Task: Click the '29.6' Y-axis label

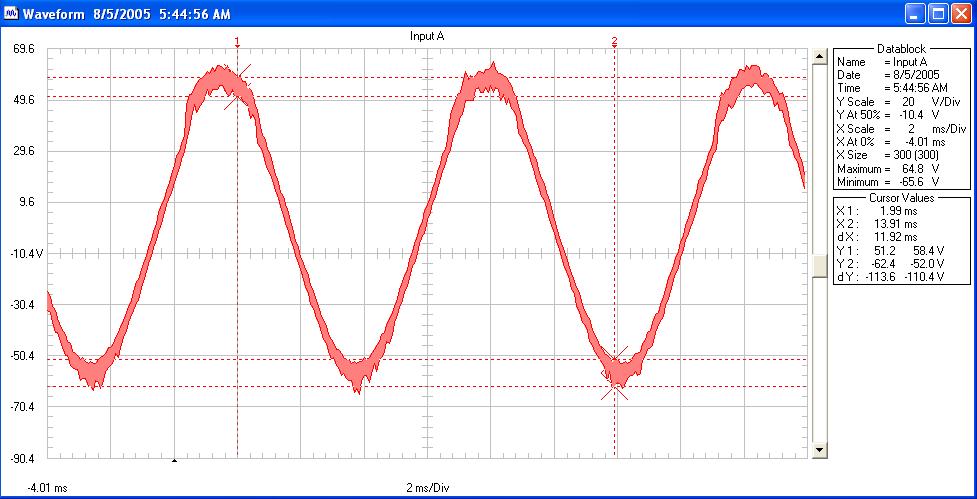Action: [x=24, y=151]
